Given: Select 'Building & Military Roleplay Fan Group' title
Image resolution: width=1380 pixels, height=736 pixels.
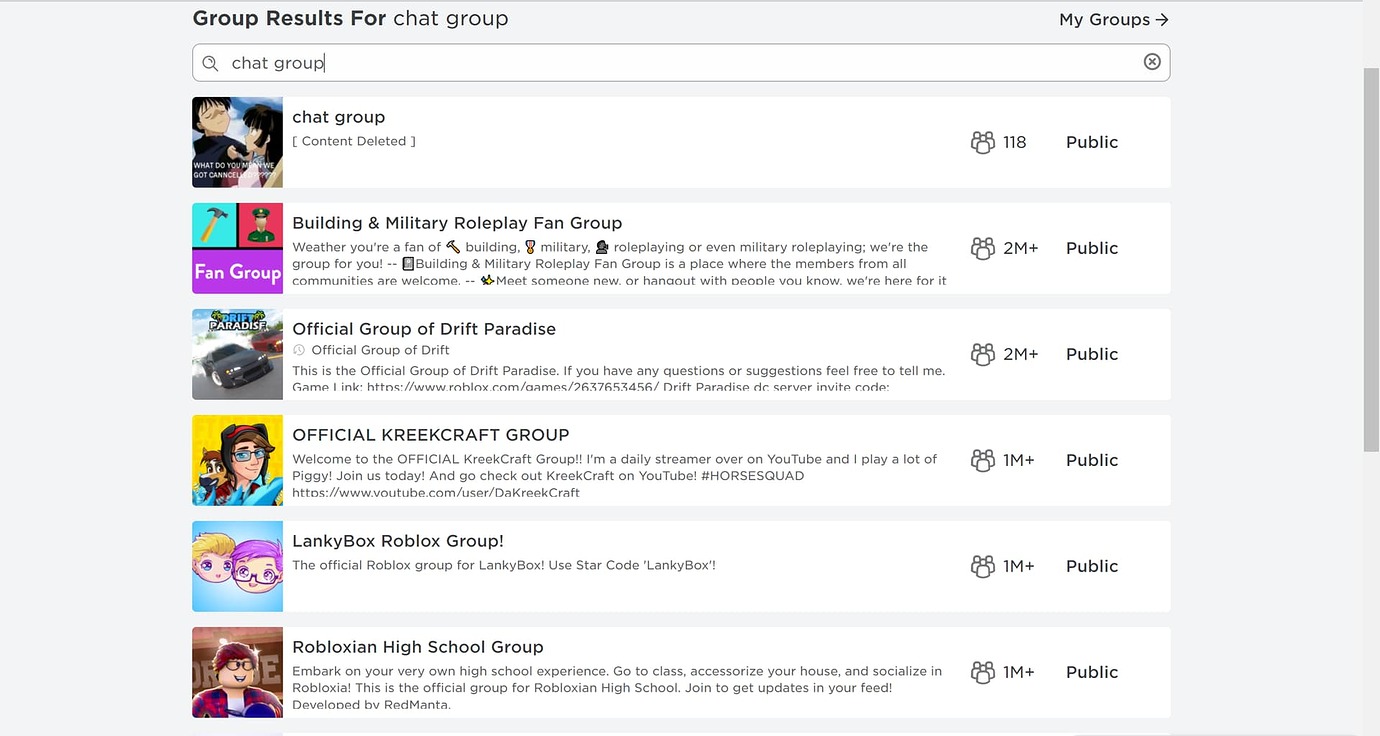Looking at the screenshot, I should 457,223.
